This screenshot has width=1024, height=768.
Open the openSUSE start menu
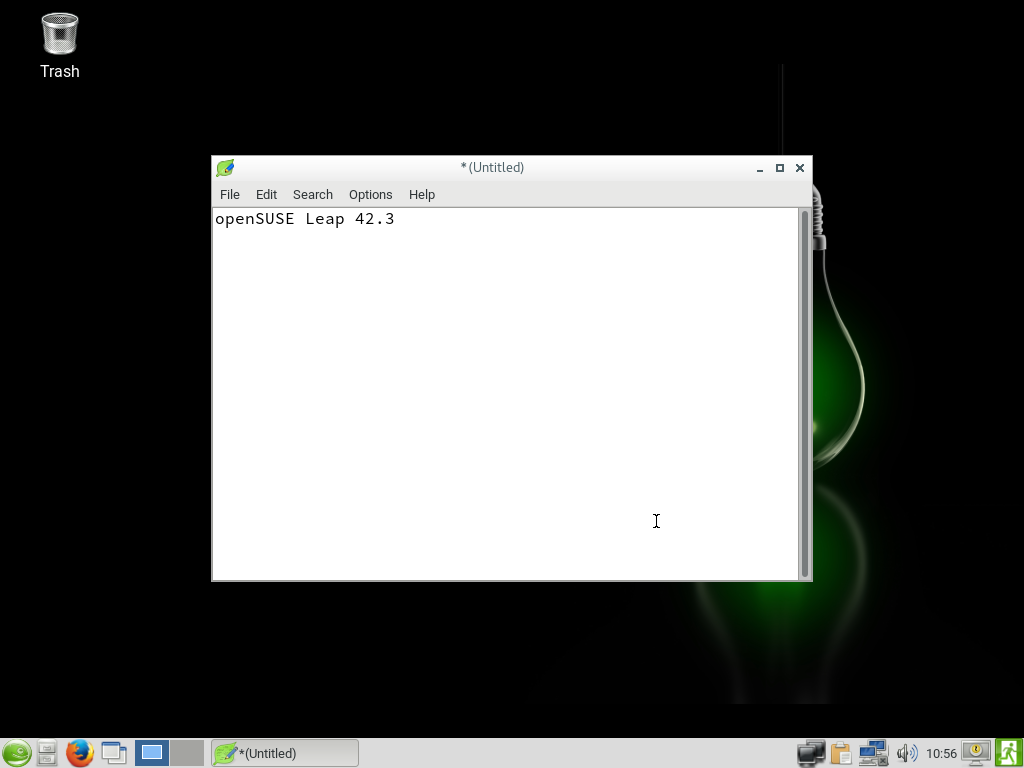point(16,753)
